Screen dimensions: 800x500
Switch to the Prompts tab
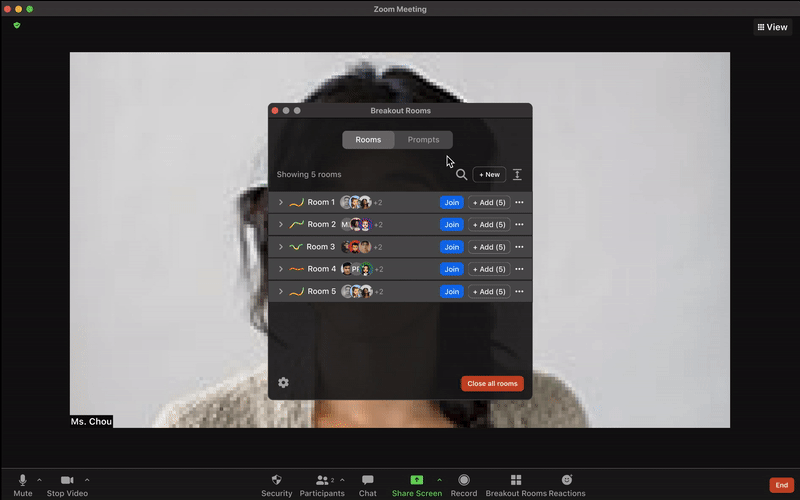423,140
